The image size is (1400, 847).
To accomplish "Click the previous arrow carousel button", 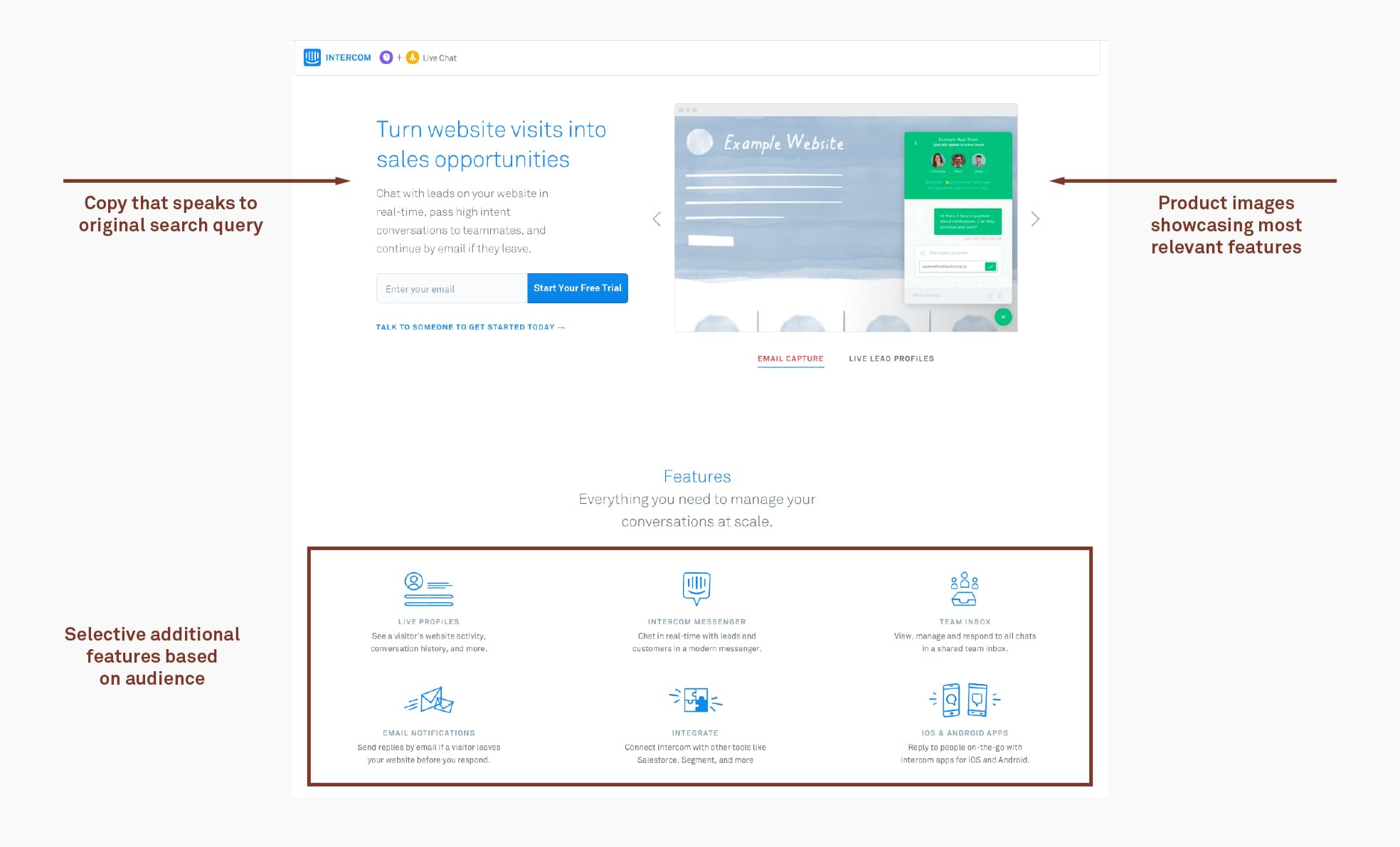I will click(x=657, y=218).
